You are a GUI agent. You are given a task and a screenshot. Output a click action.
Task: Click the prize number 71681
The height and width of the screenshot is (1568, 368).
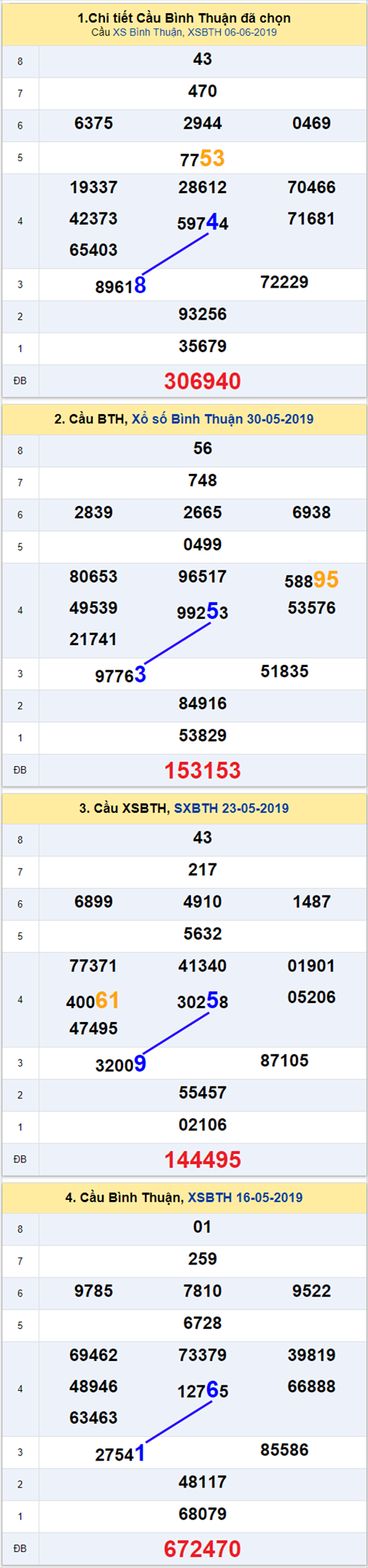(311, 219)
